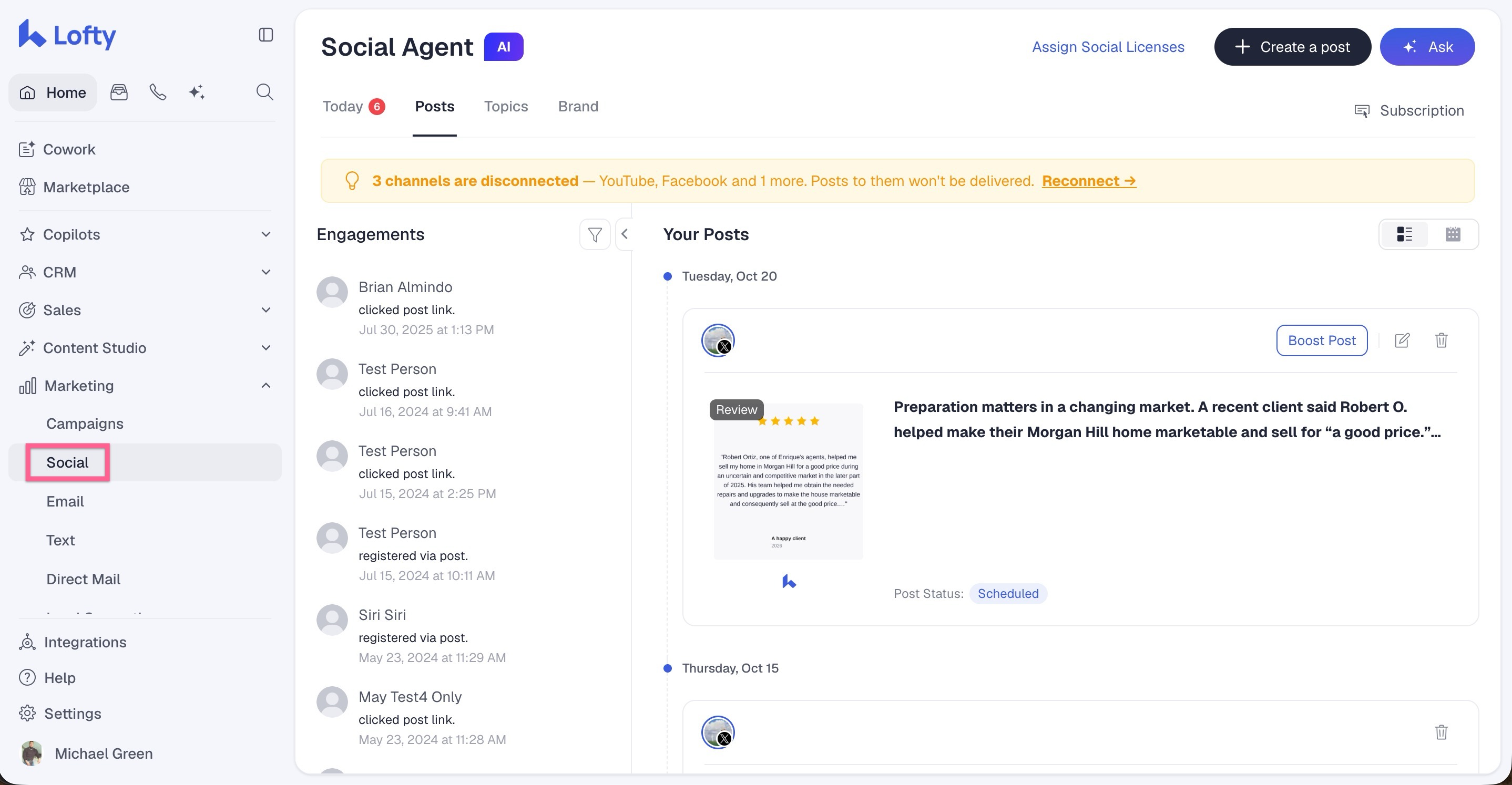This screenshot has height=785, width=1512.
Task: Collapse the Engagements panel arrow
Action: coord(625,235)
